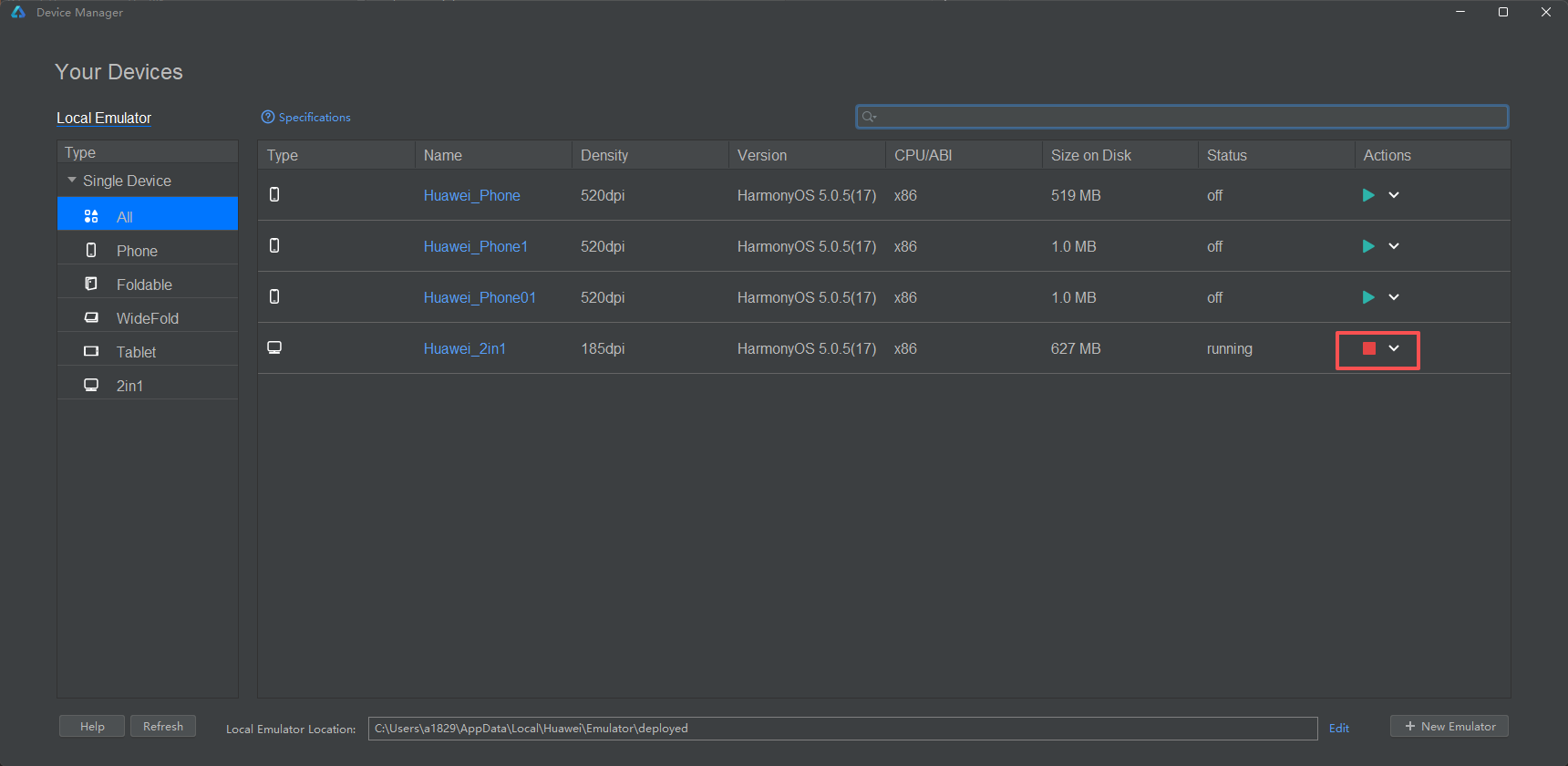This screenshot has height=766, width=1568.
Task: Click the Help button
Action: click(92, 726)
